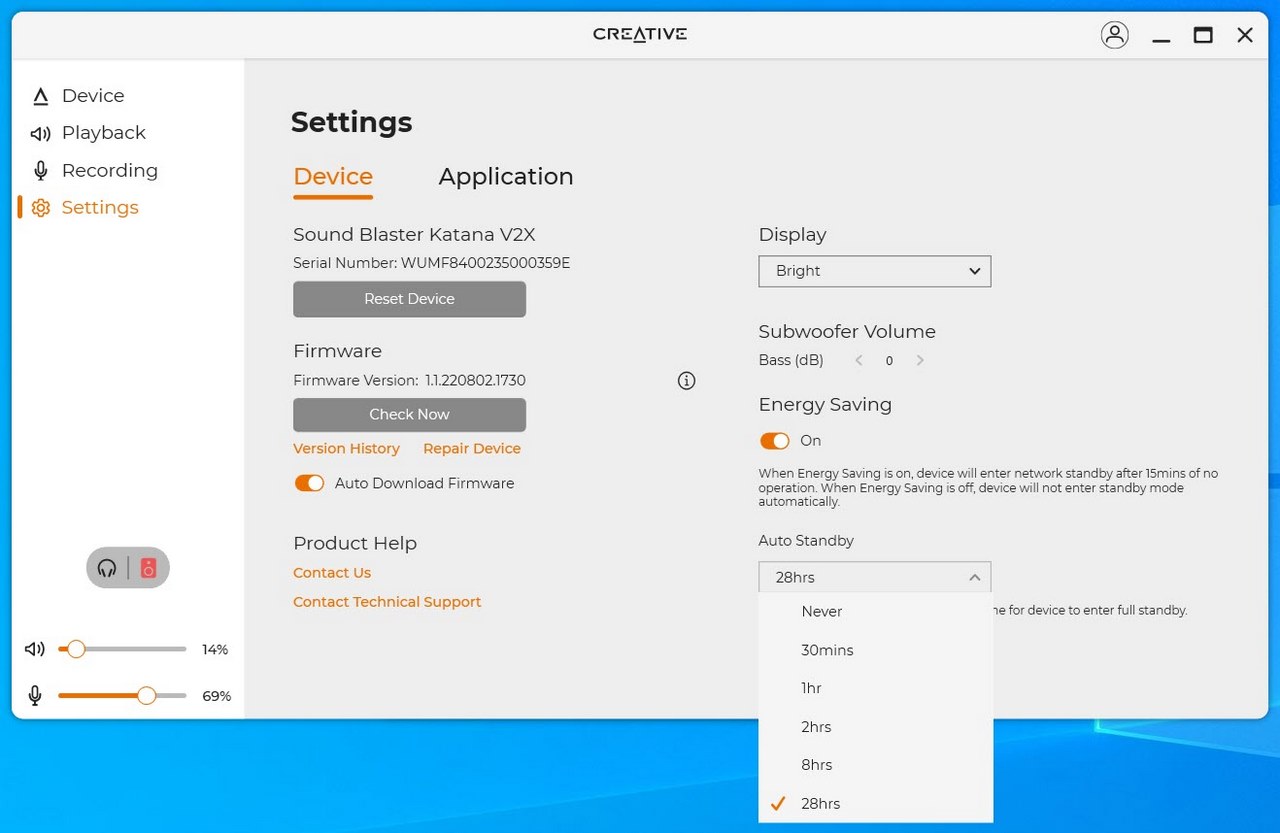
Task: Switch to the Application tab
Action: pos(506,177)
